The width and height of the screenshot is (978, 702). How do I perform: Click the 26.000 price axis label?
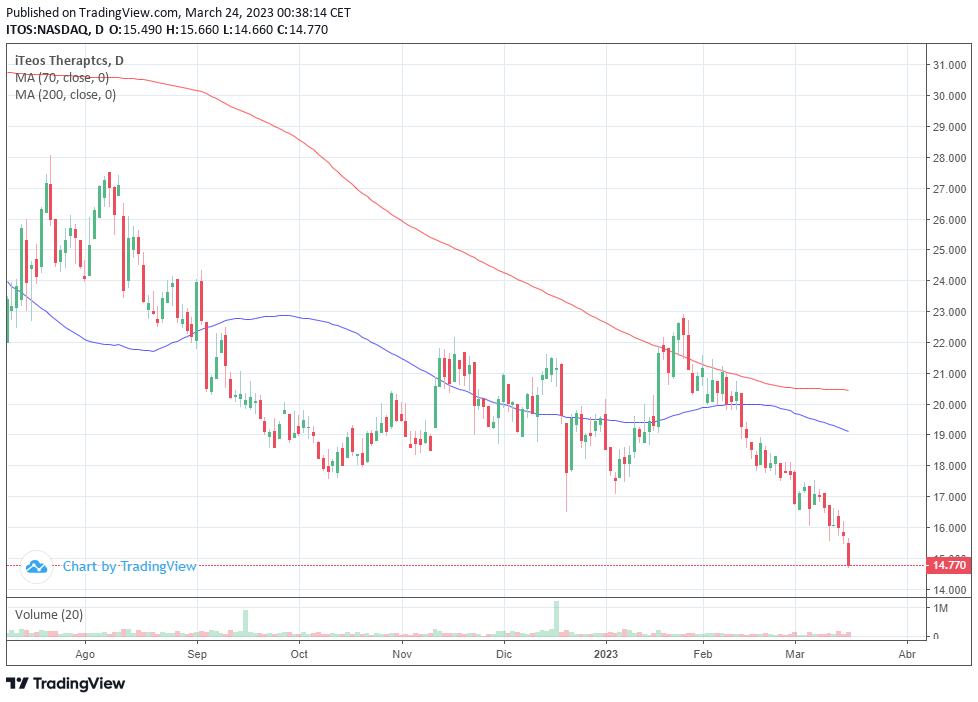pos(949,220)
